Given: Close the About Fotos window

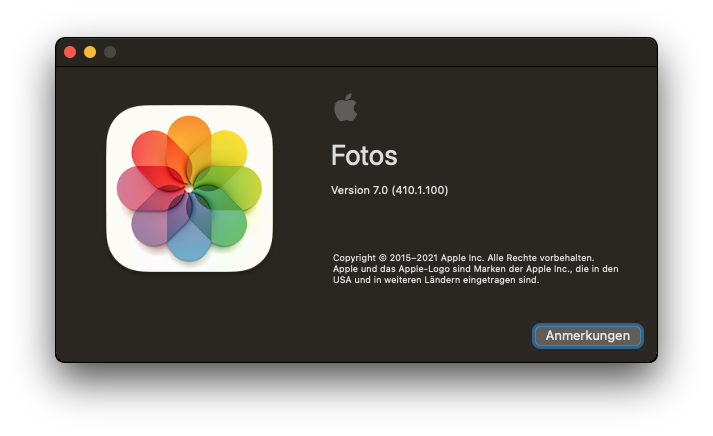Looking at the screenshot, I should pyautogui.click(x=70, y=52).
